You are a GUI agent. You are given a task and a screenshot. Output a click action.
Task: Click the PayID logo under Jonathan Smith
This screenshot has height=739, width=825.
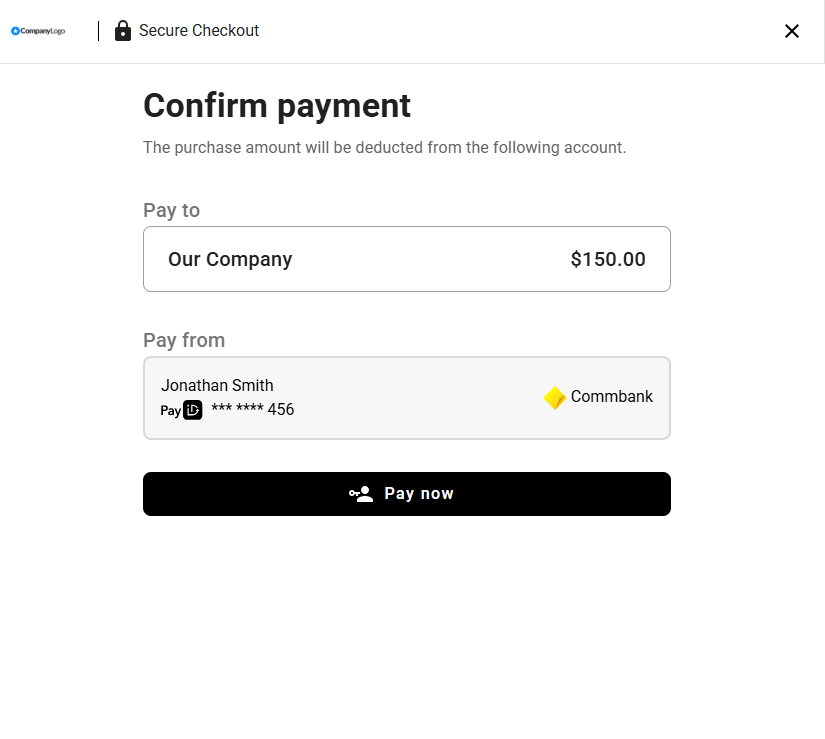click(x=181, y=410)
